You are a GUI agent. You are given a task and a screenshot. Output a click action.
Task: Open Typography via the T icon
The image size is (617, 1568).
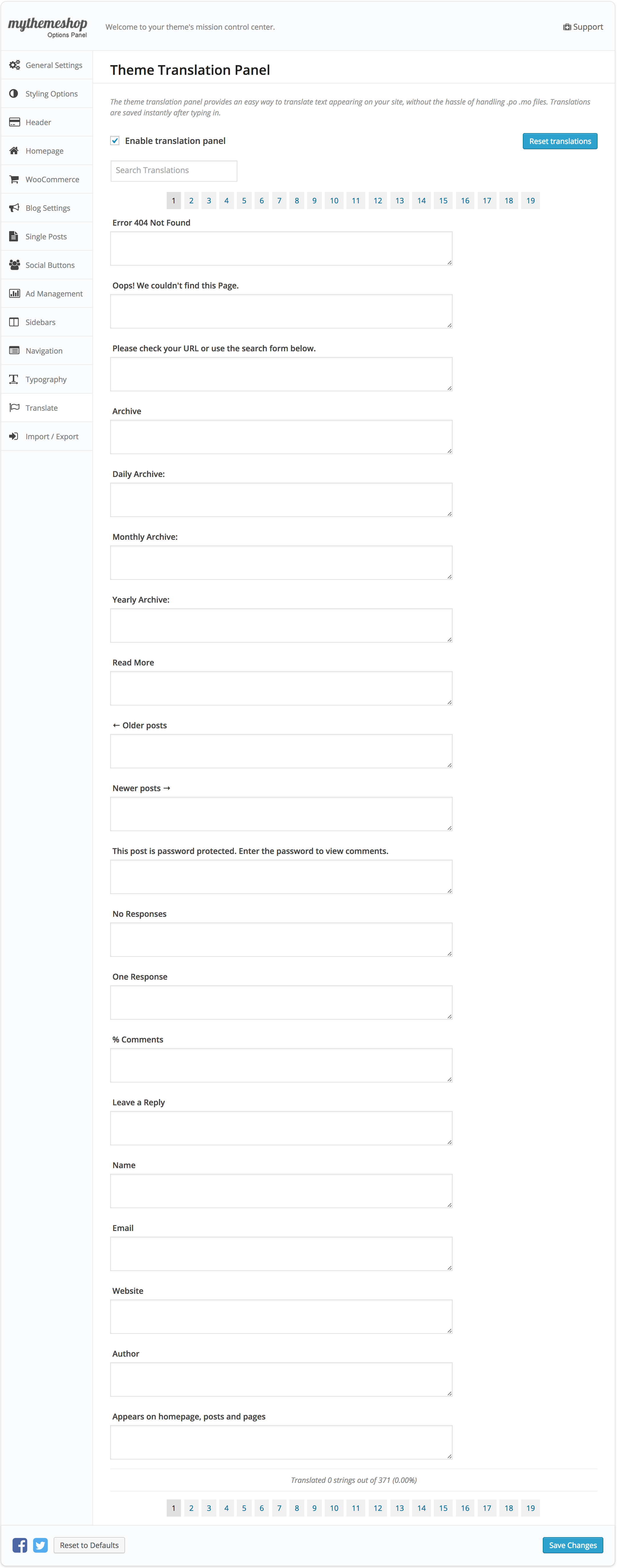pos(15,379)
